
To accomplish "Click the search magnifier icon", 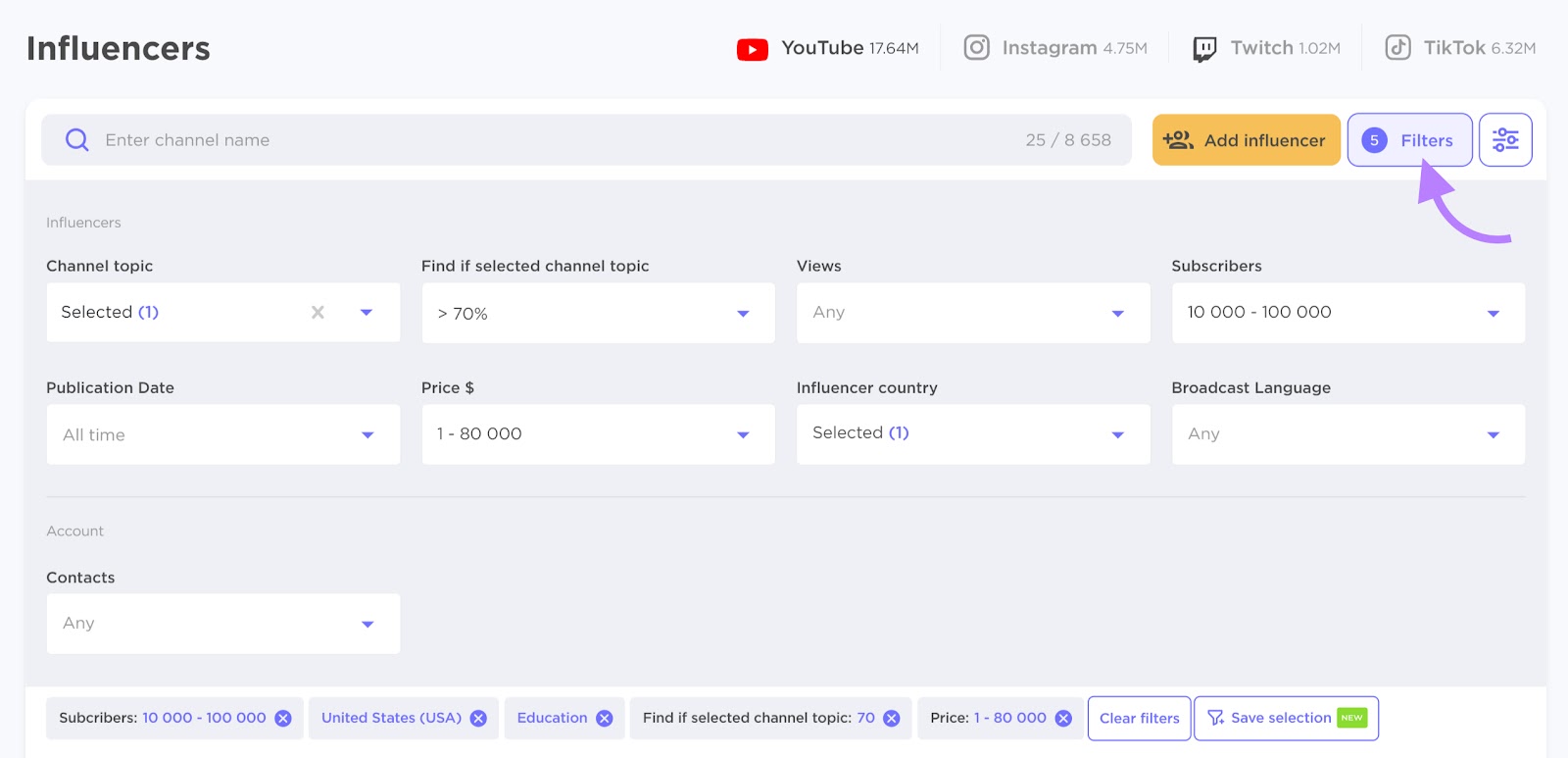I will tap(76, 140).
